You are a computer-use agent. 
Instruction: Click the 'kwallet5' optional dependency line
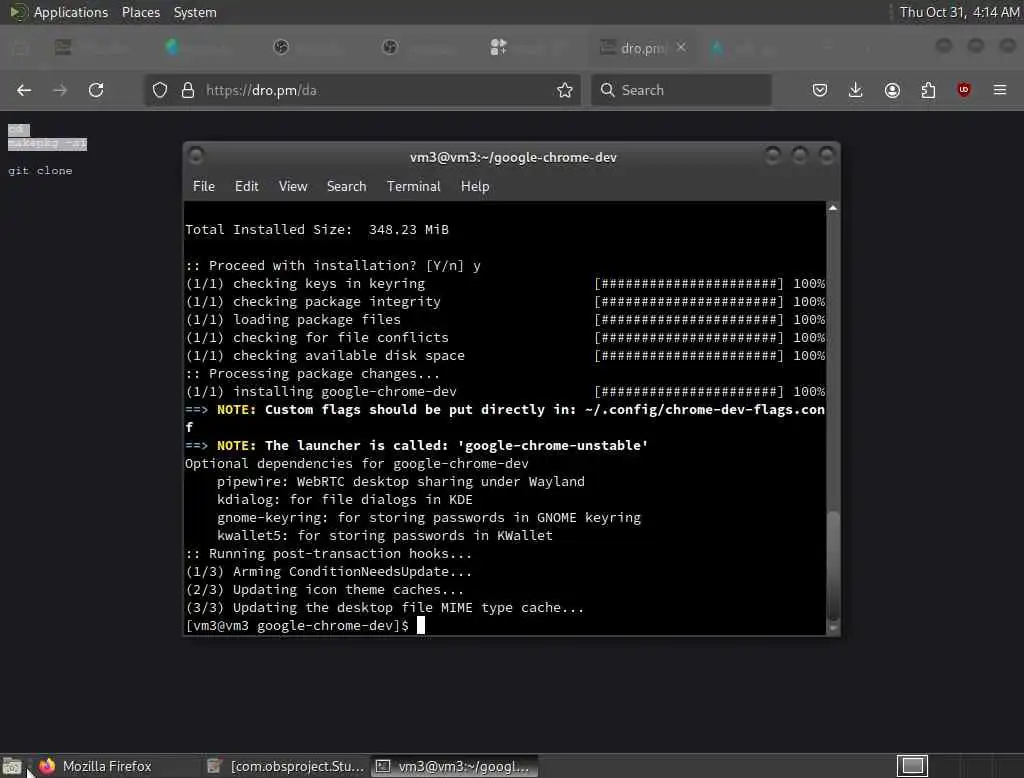385,536
